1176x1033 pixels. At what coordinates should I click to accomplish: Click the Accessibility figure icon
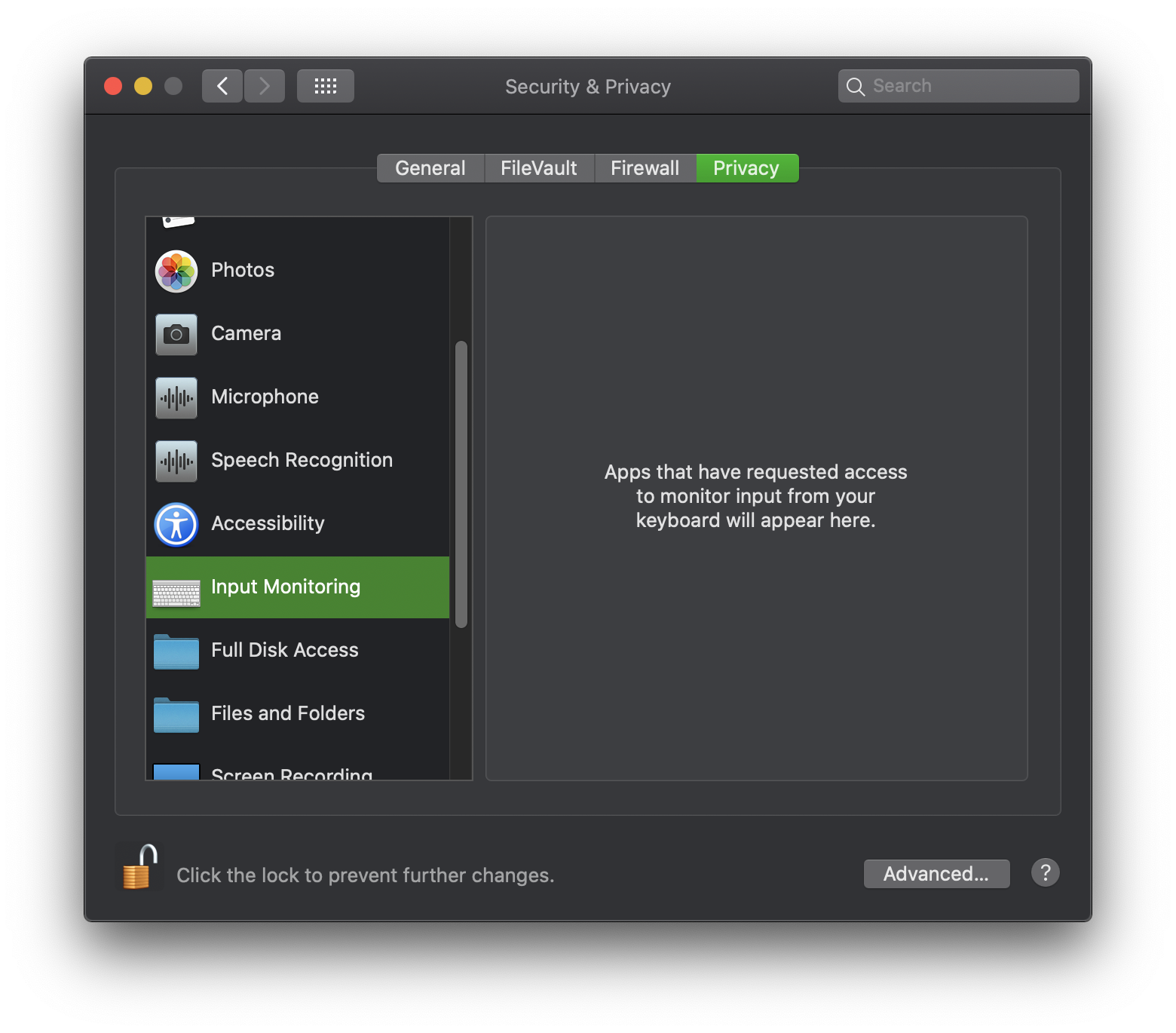coord(176,524)
